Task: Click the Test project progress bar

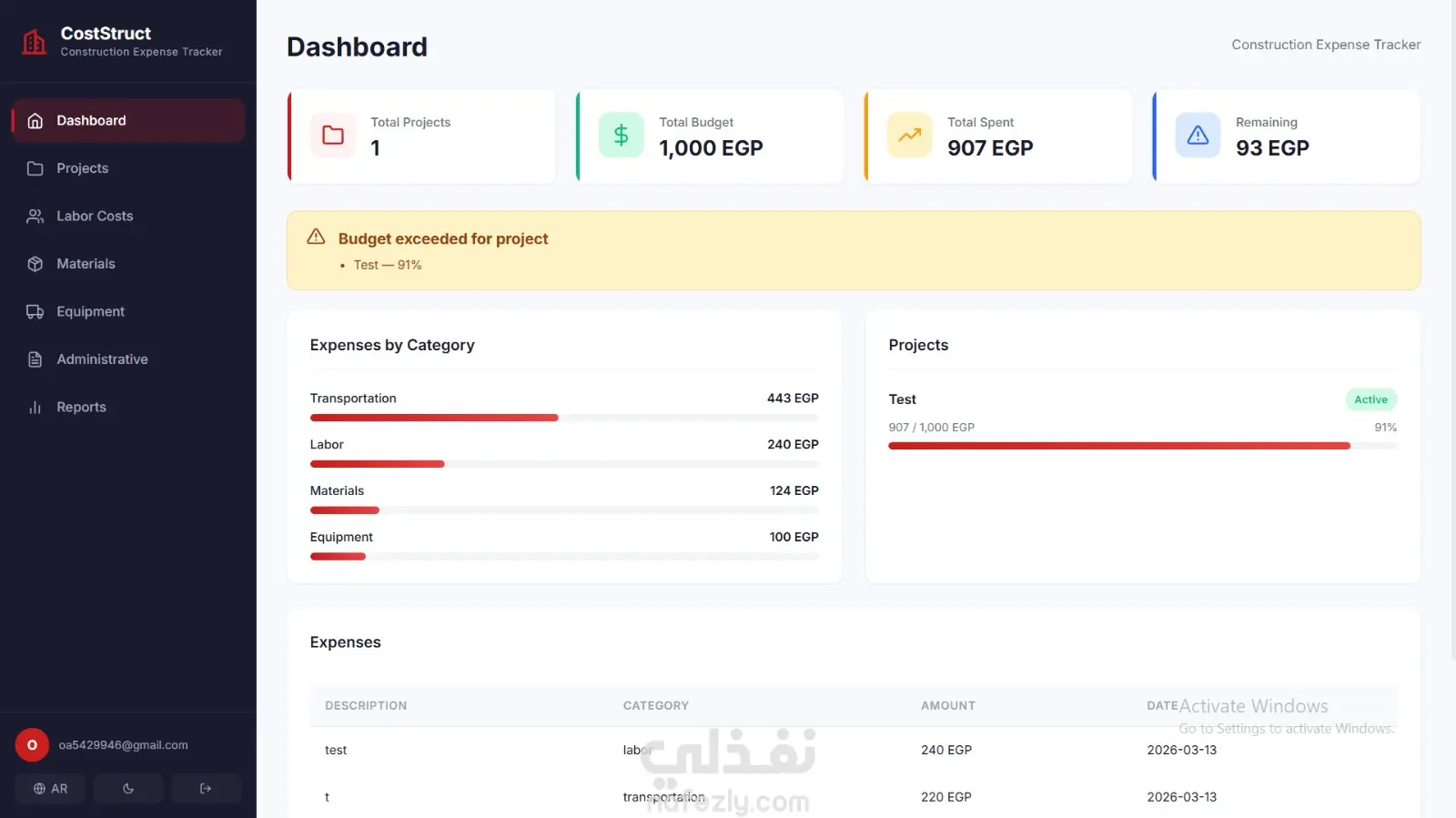Action: click(x=1119, y=446)
